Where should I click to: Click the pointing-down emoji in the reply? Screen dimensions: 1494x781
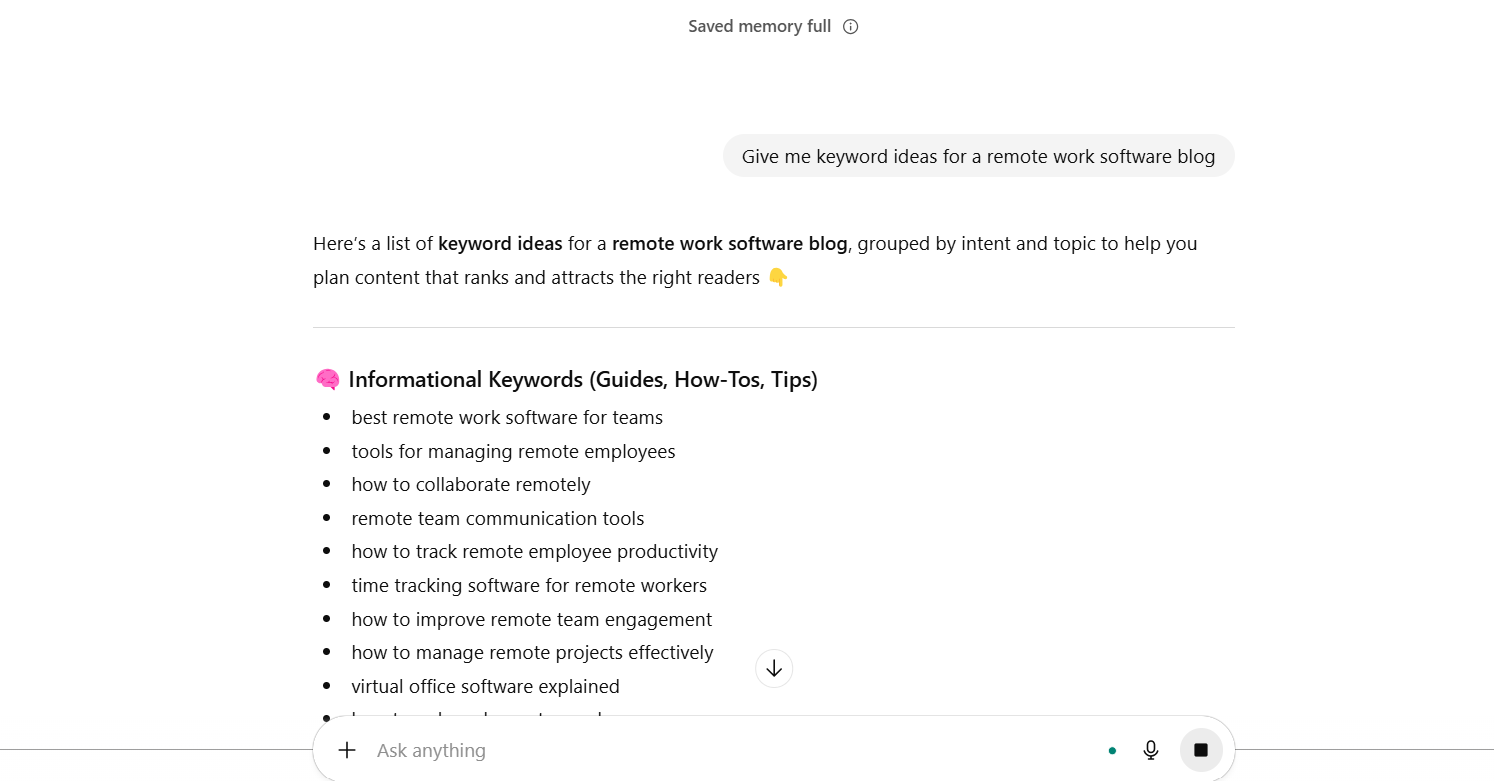(777, 277)
